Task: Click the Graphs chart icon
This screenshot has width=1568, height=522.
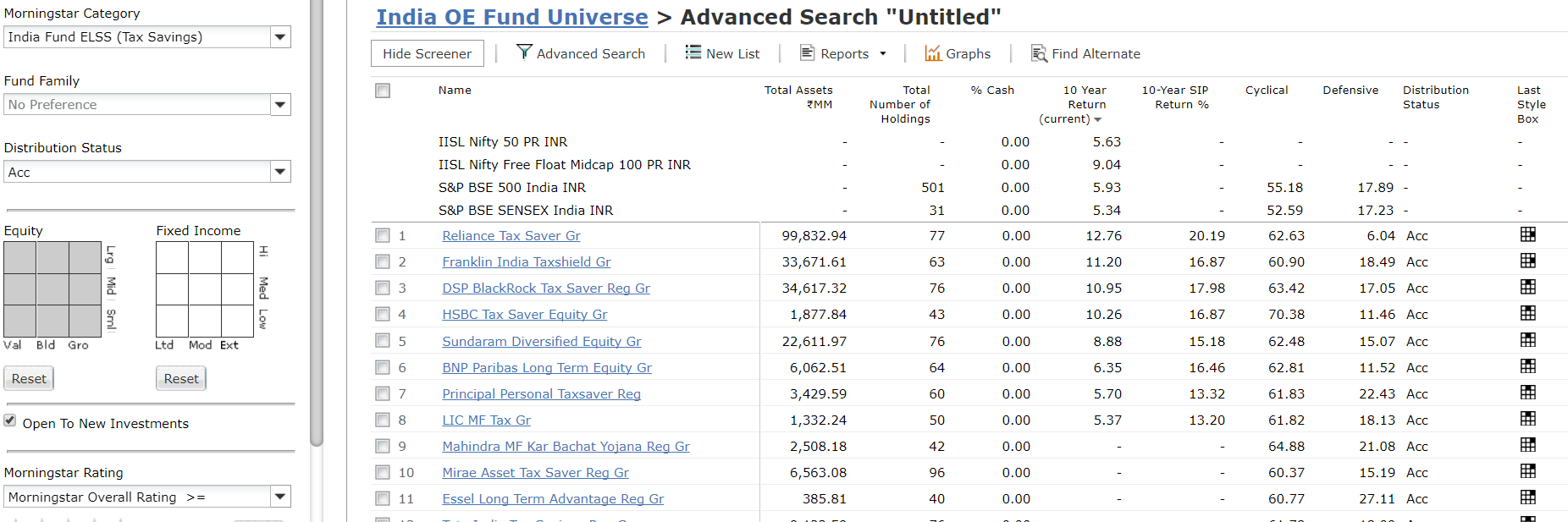Action: [933, 53]
